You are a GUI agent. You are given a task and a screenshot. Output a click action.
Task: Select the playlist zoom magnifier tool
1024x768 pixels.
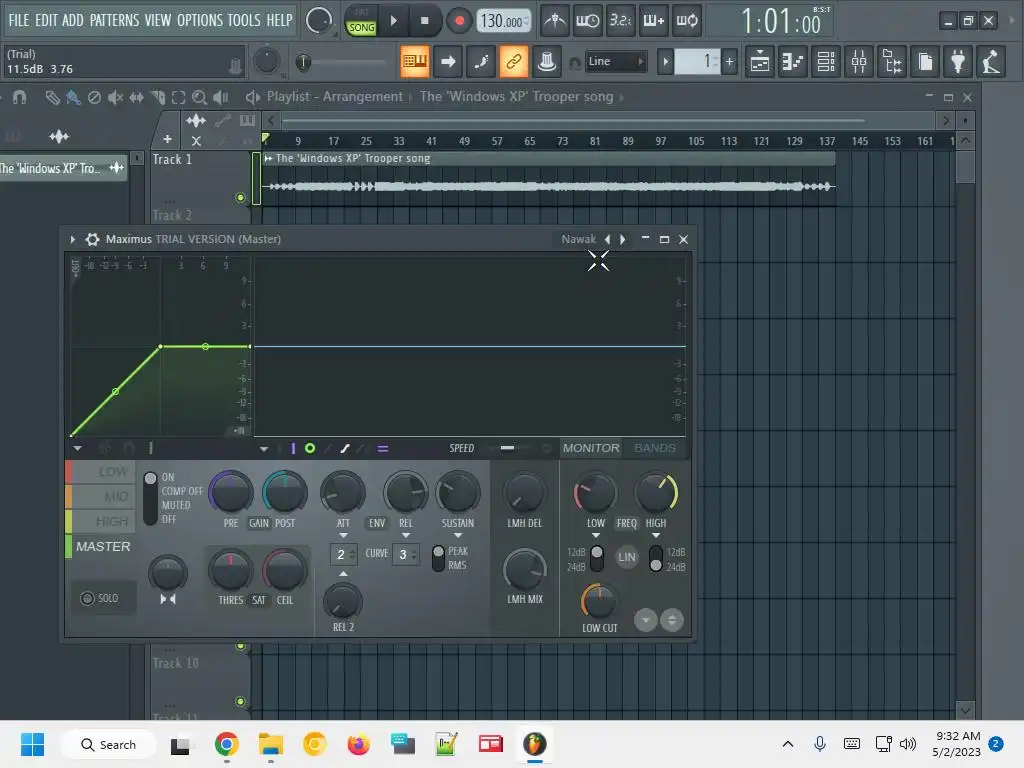(x=199, y=97)
